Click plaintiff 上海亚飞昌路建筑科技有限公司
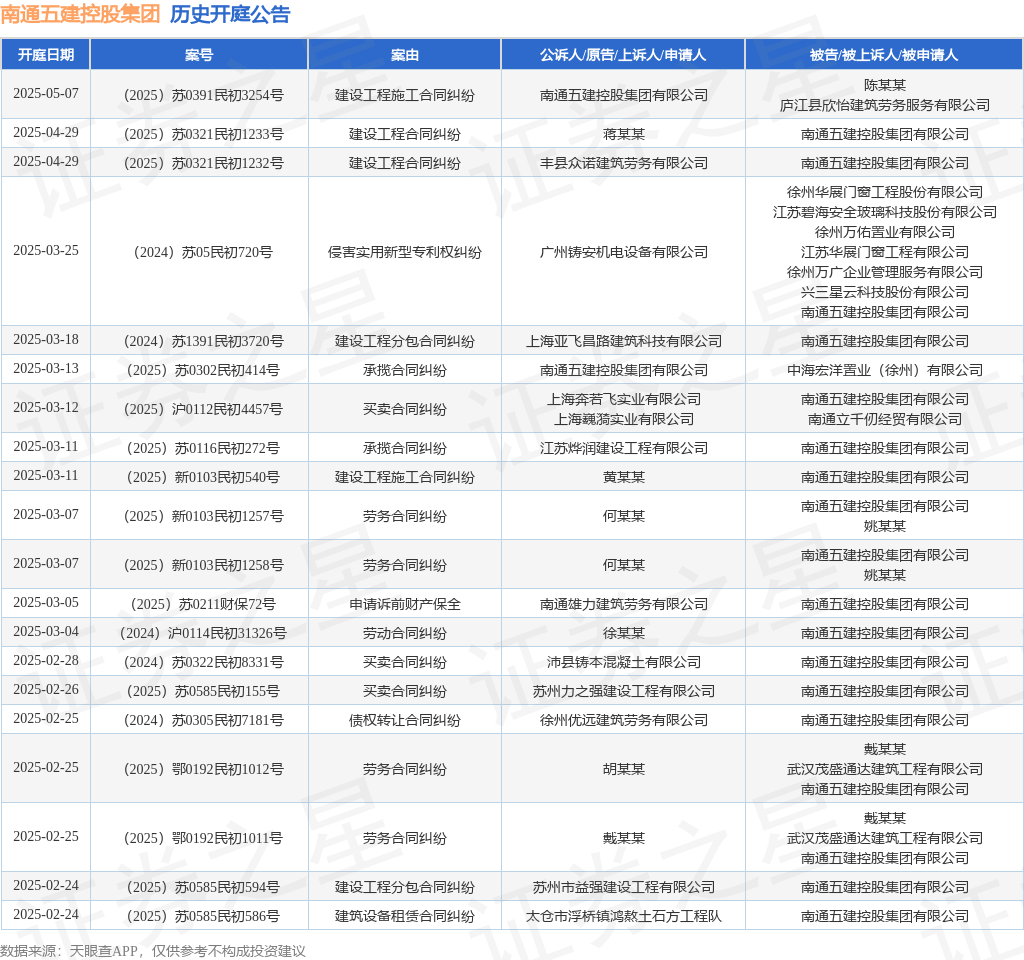Screen dimensions: 1024x960 coord(624,342)
